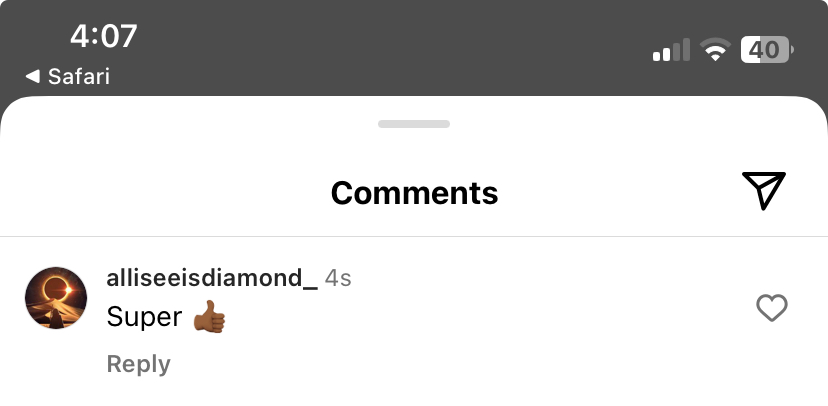Tap the battery indicator icon
The height and width of the screenshot is (406, 828).
(x=767, y=50)
